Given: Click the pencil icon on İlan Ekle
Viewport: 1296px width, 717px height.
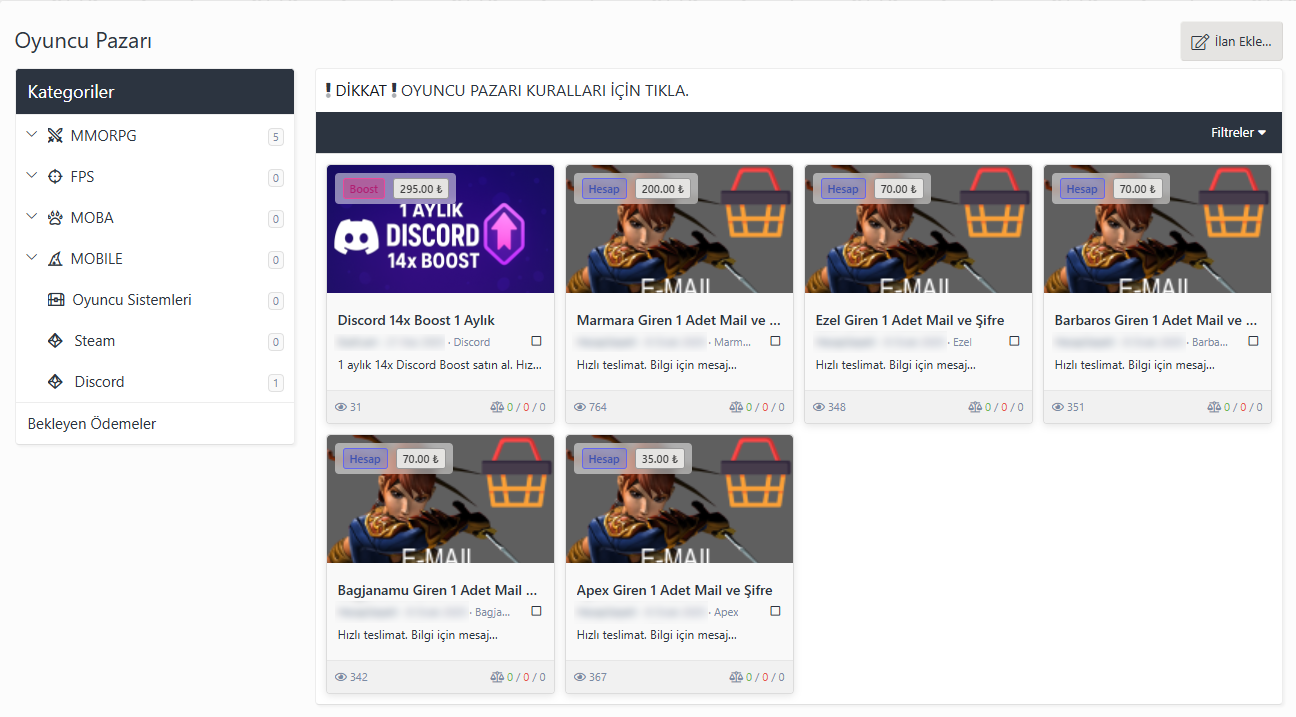Looking at the screenshot, I should (1200, 42).
